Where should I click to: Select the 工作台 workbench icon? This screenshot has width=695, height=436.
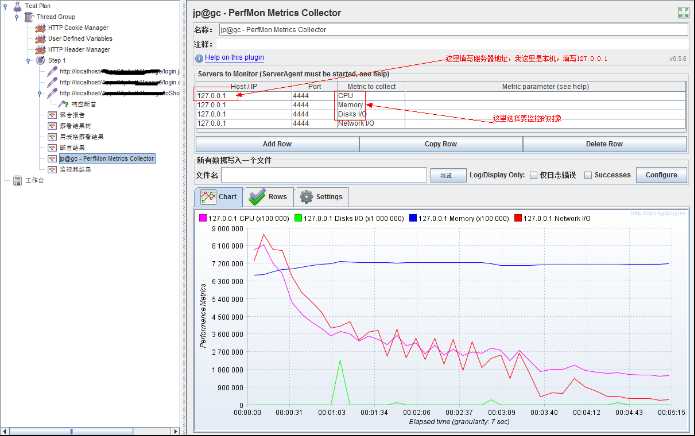pyautogui.click(x=17, y=180)
